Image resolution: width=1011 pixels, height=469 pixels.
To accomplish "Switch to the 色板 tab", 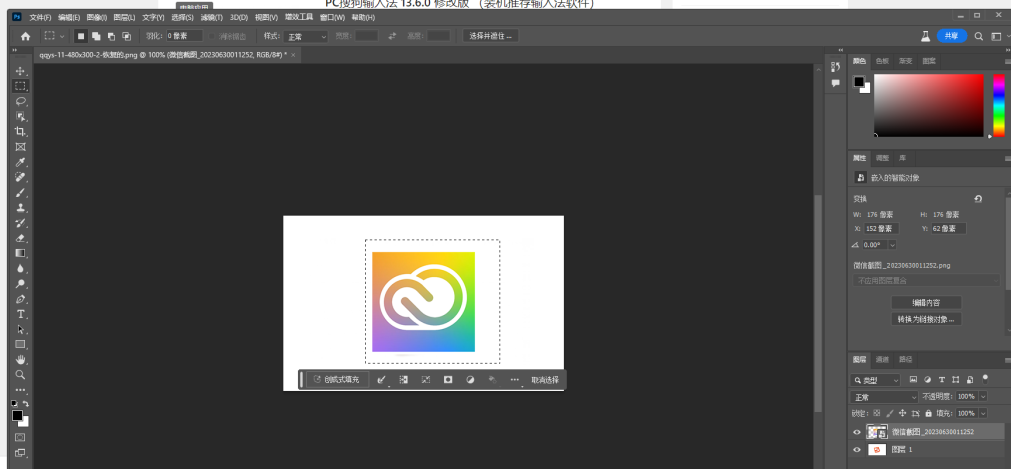I will click(881, 61).
